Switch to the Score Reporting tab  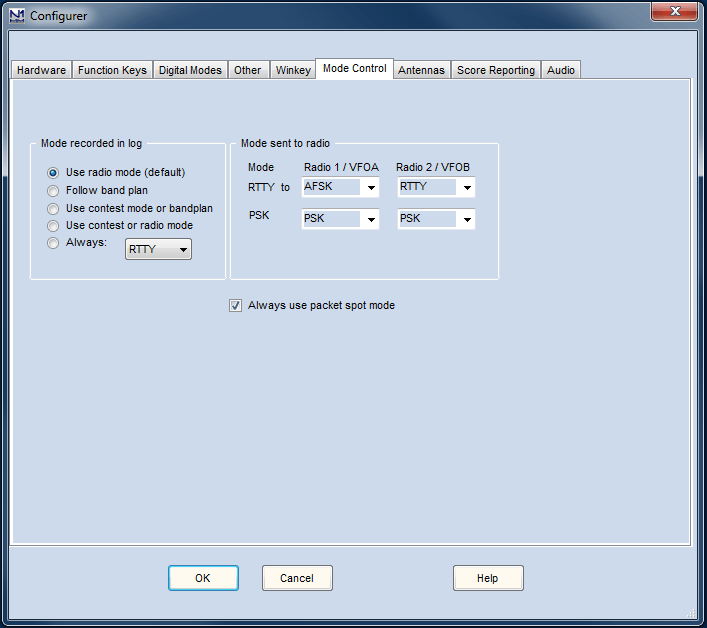[x=496, y=70]
